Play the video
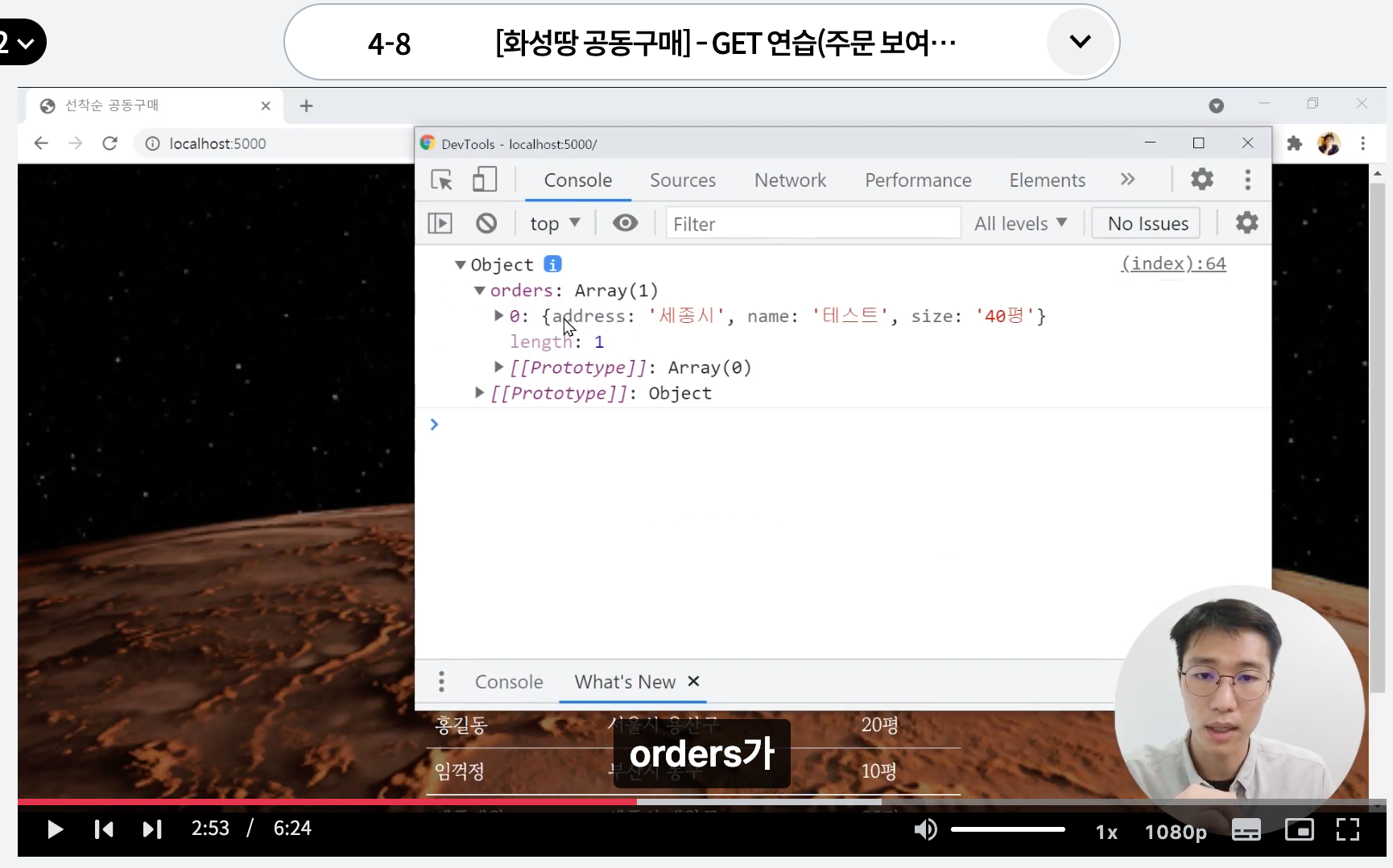The width and height of the screenshot is (1393, 868). click(x=55, y=829)
